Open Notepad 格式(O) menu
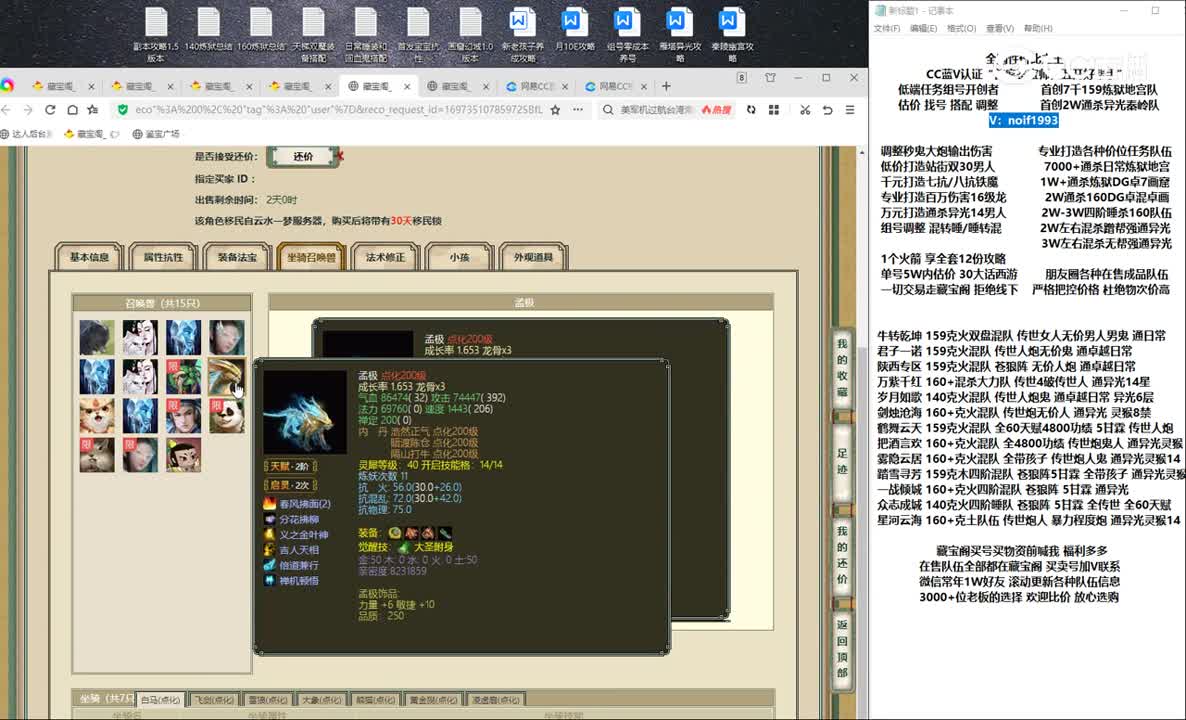 (961, 28)
